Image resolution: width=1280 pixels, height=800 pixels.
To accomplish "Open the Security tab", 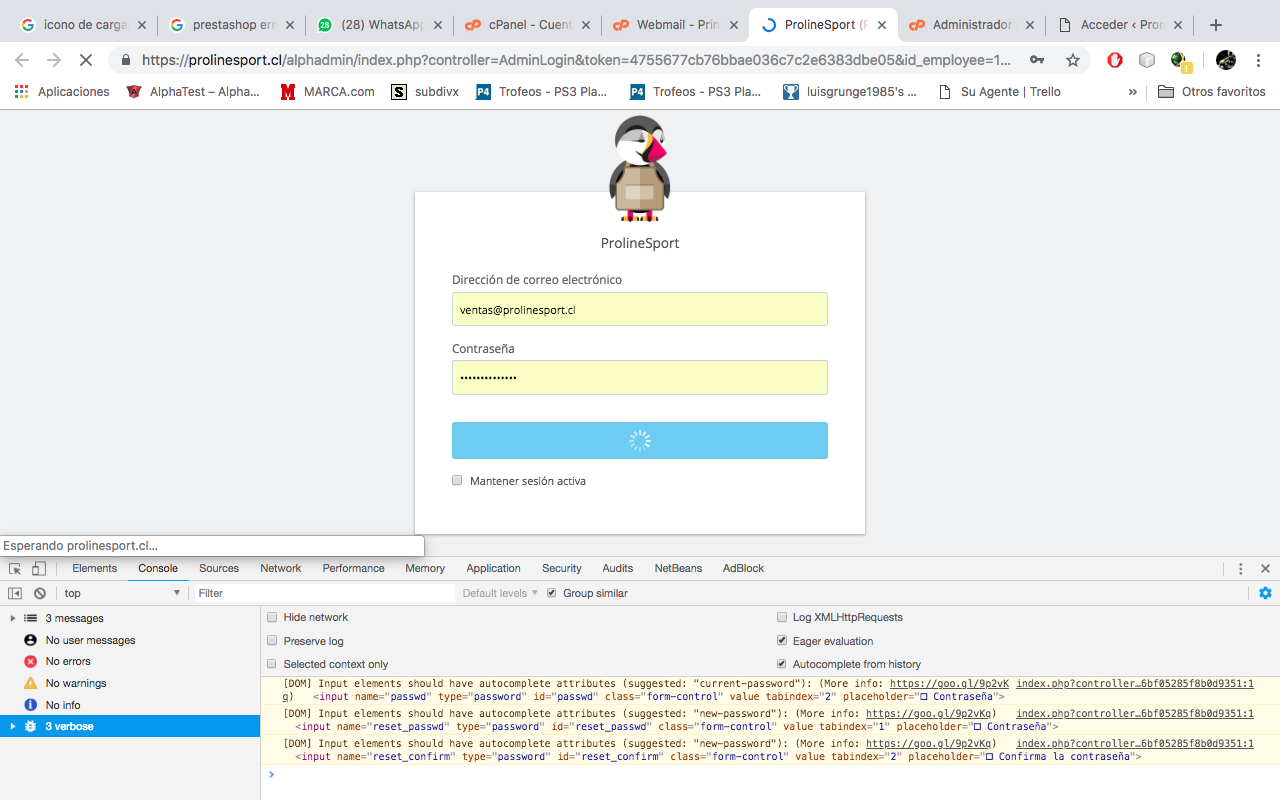I will point(562,569).
